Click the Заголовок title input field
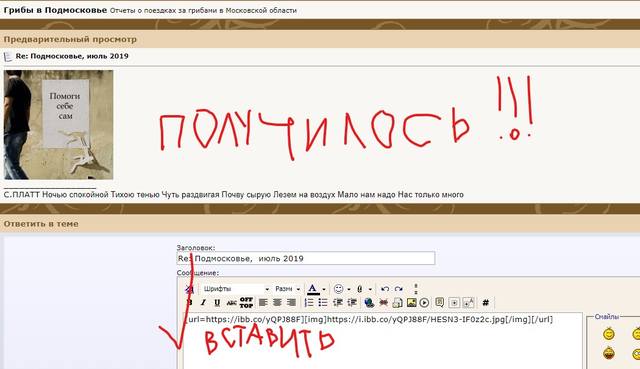The width and height of the screenshot is (640, 369). pos(306,258)
